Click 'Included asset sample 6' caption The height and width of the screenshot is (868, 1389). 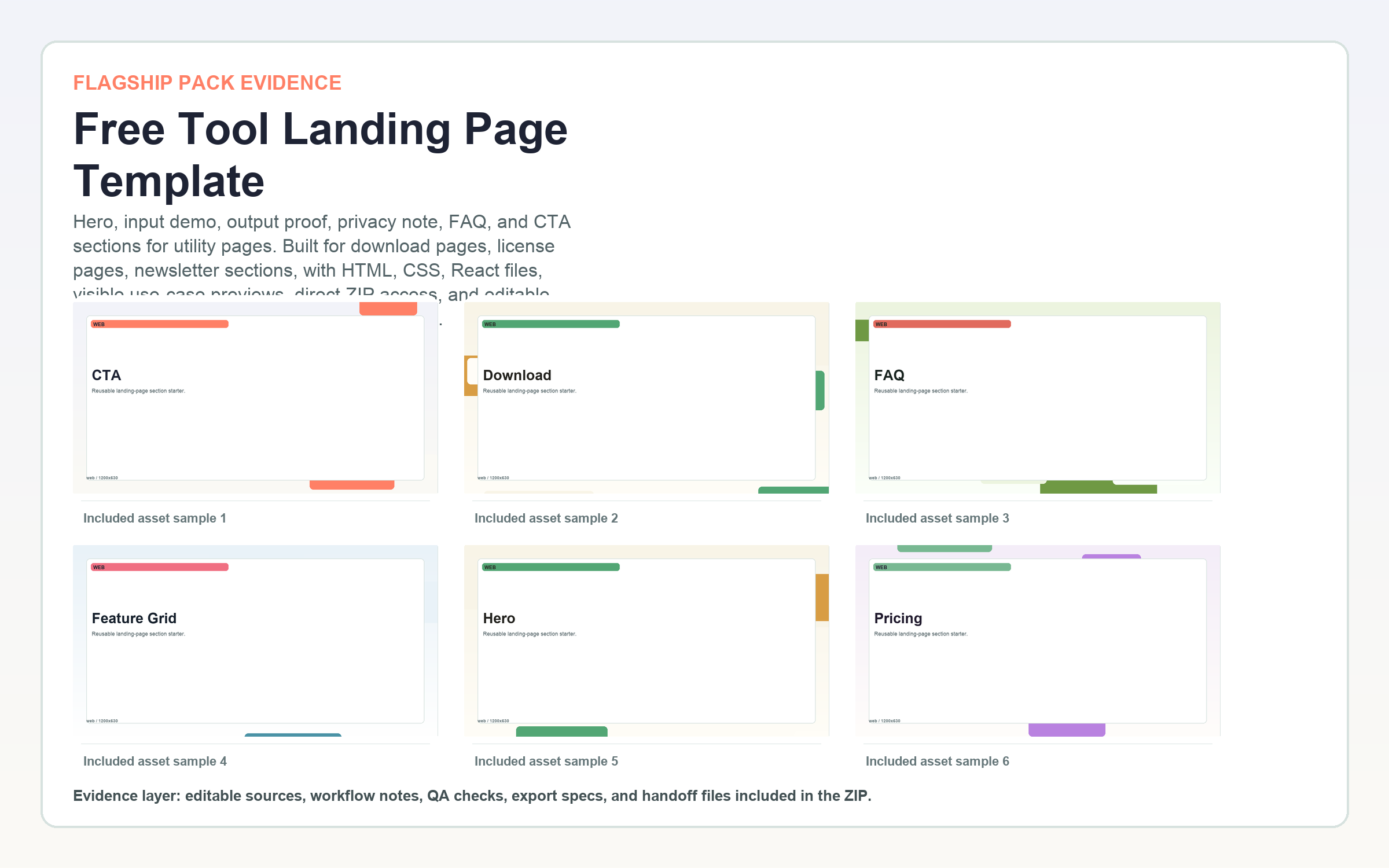[938, 761]
